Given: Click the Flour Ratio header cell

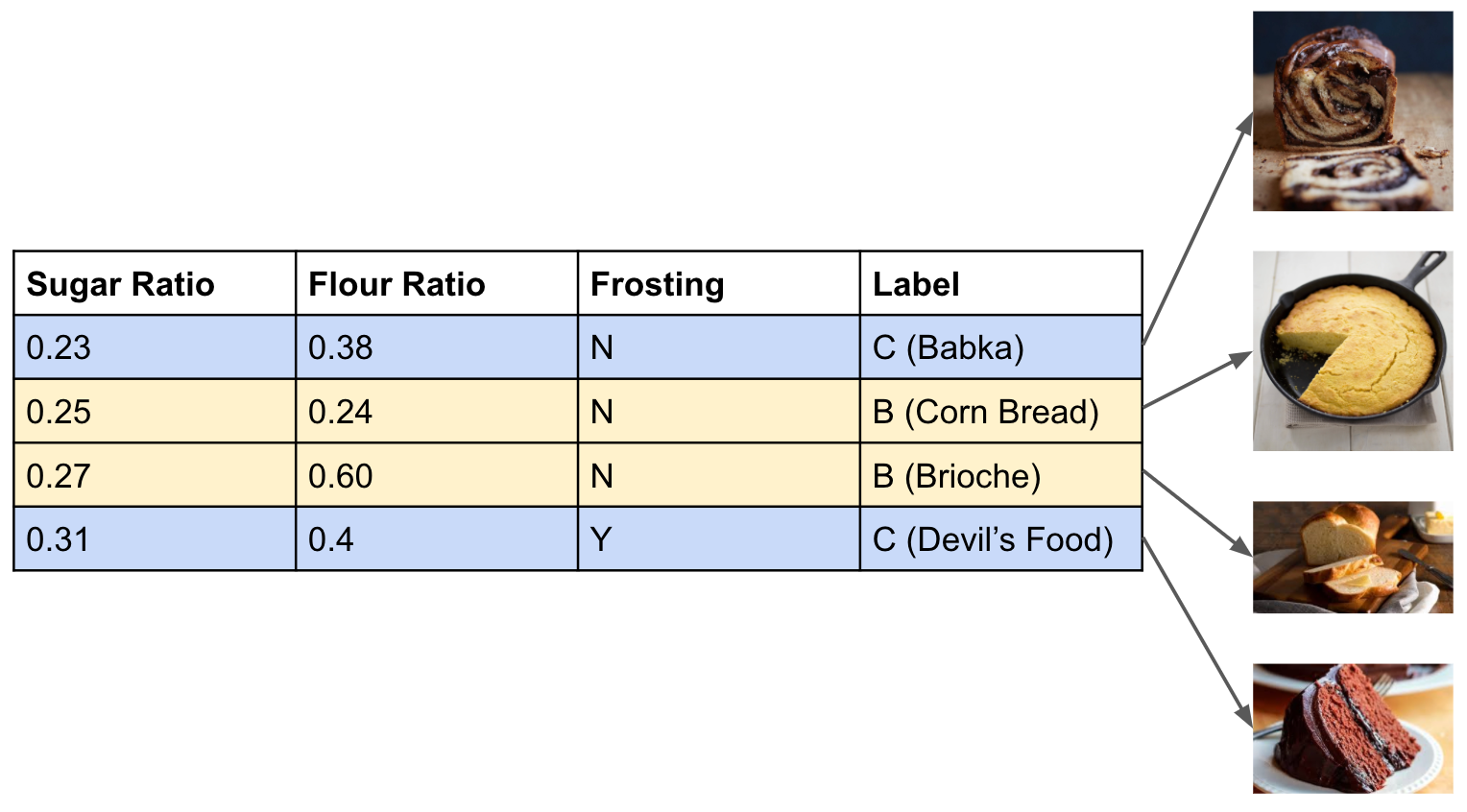Looking at the screenshot, I should (437, 284).
